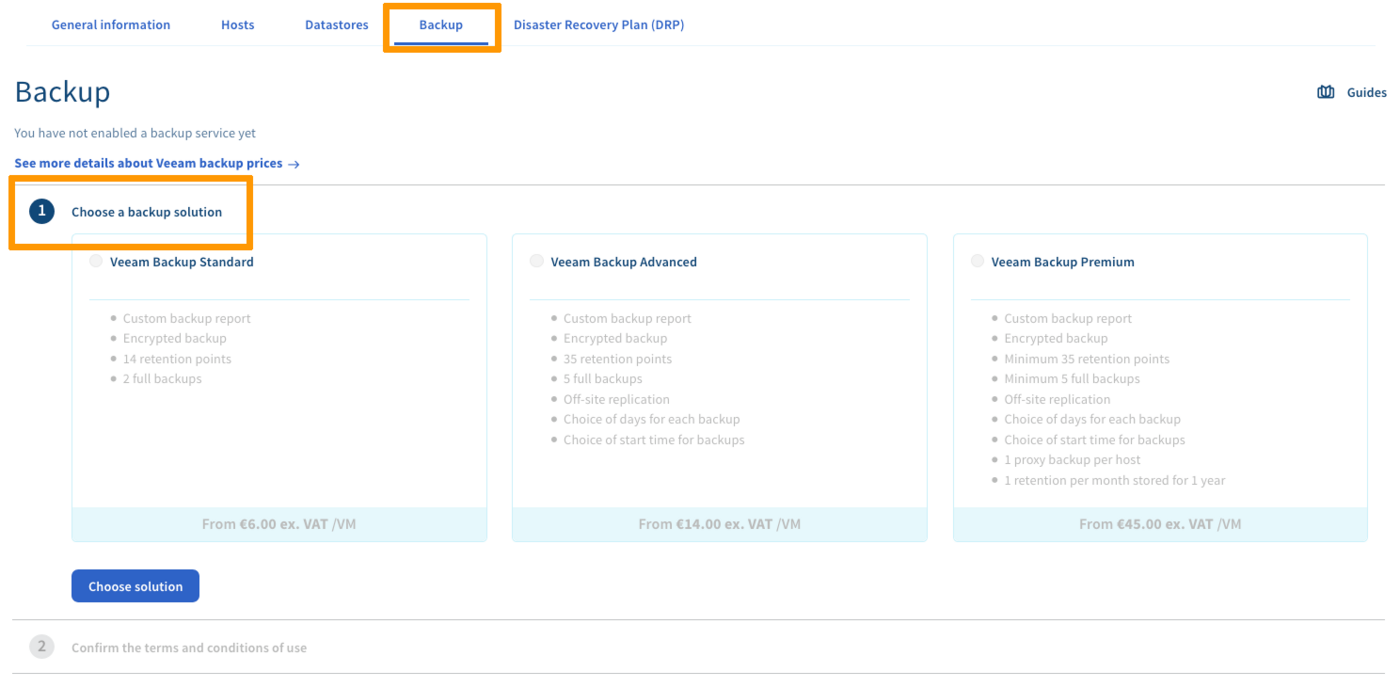Click the From €6.00 Standard price footer
The image size is (1400, 688).
pyautogui.click(x=279, y=524)
